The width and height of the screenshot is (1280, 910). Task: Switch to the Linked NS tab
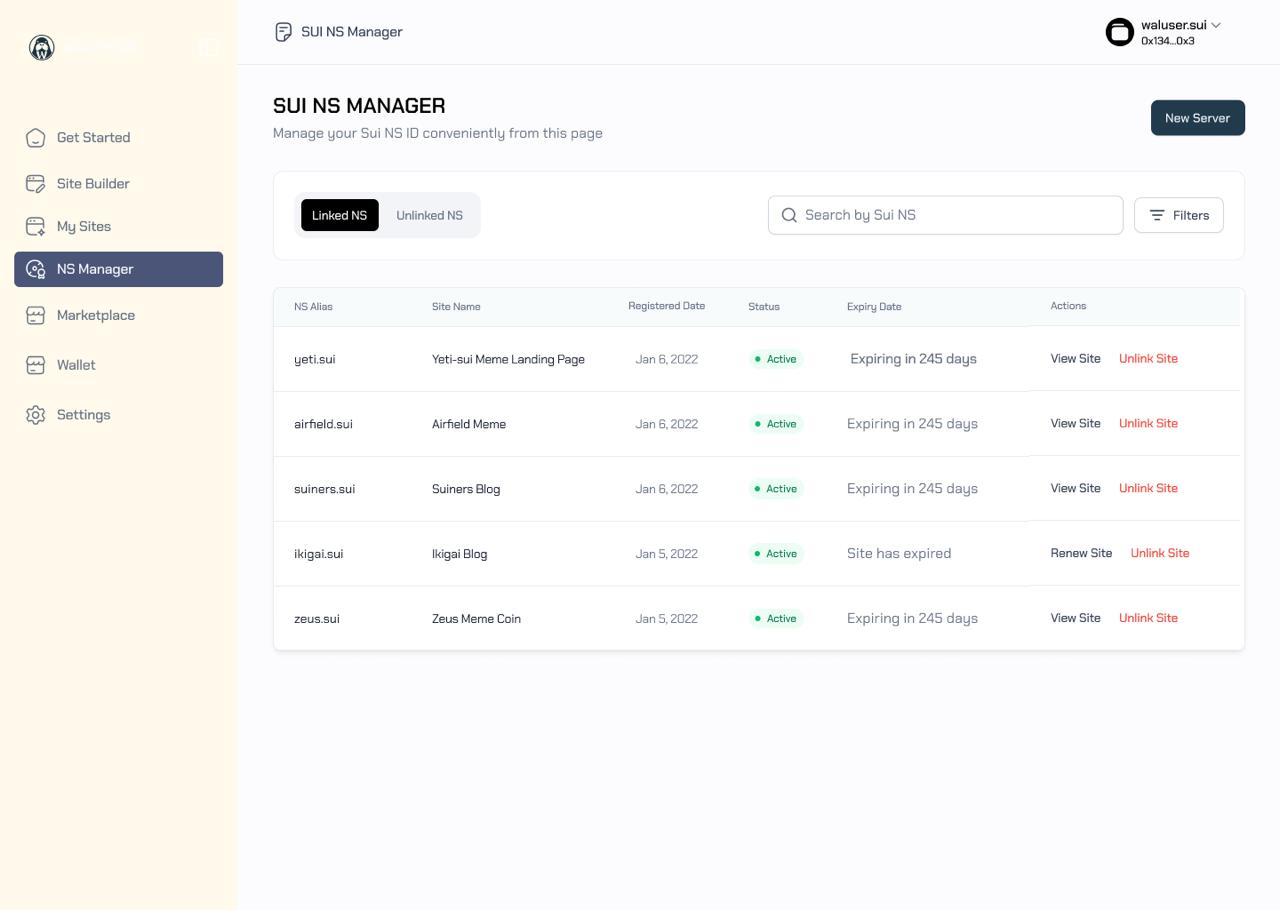point(339,215)
